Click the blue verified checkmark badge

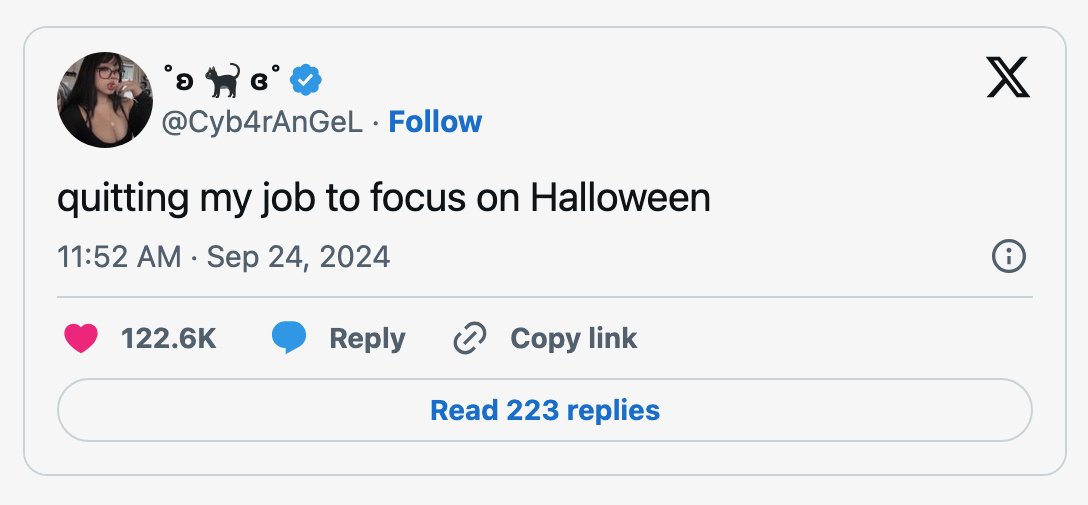pos(305,80)
